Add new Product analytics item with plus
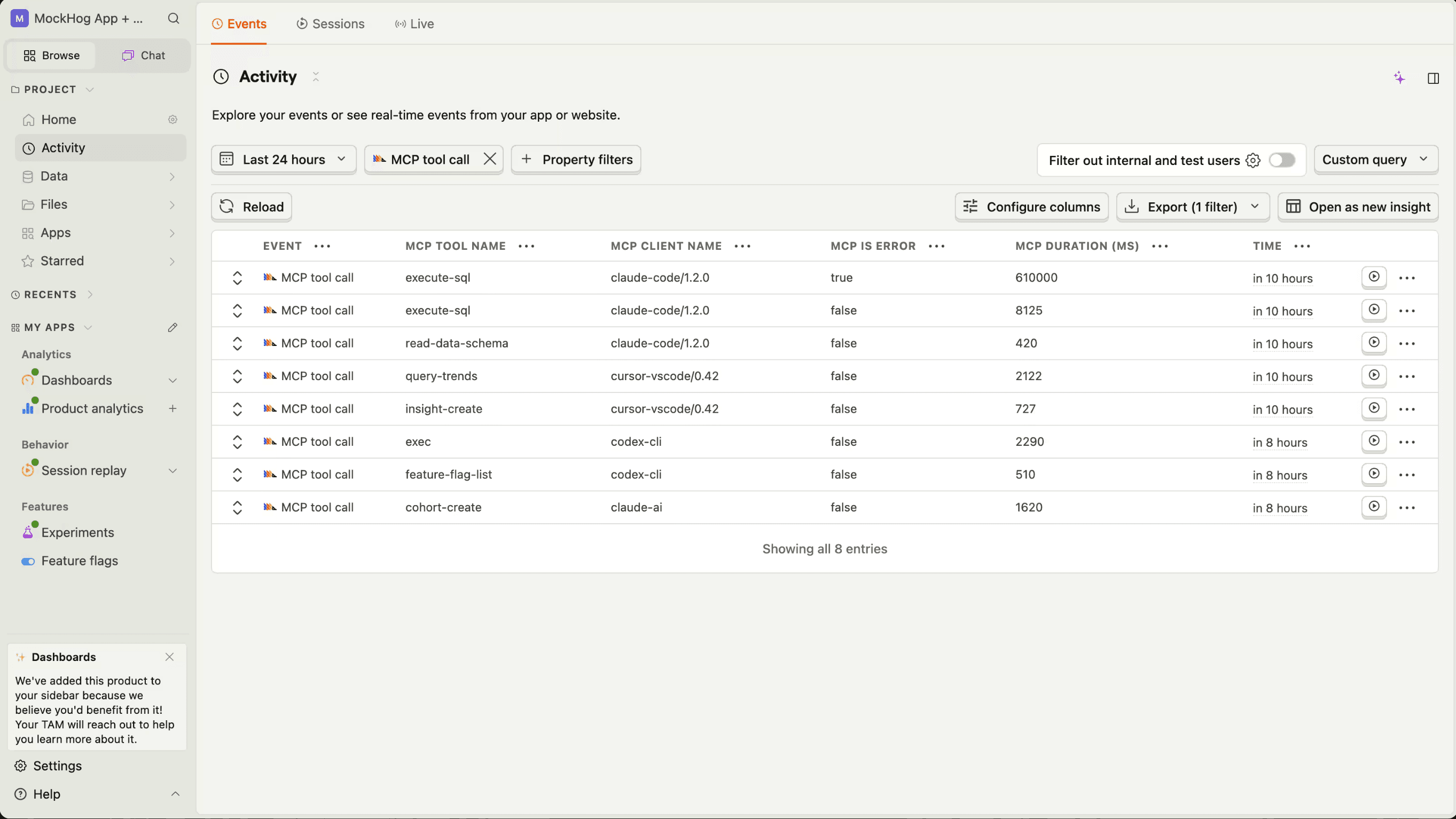Viewport: 1456px width, 819px height. pyautogui.click(x=173, y=408)
